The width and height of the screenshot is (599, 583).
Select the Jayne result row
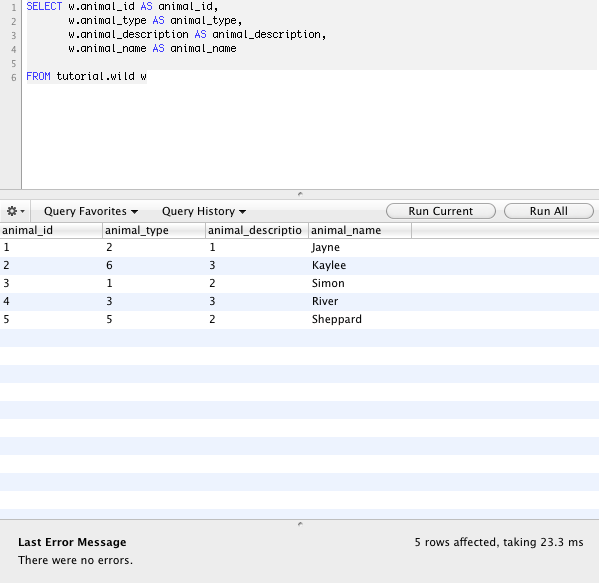click(x=300, y=248)
